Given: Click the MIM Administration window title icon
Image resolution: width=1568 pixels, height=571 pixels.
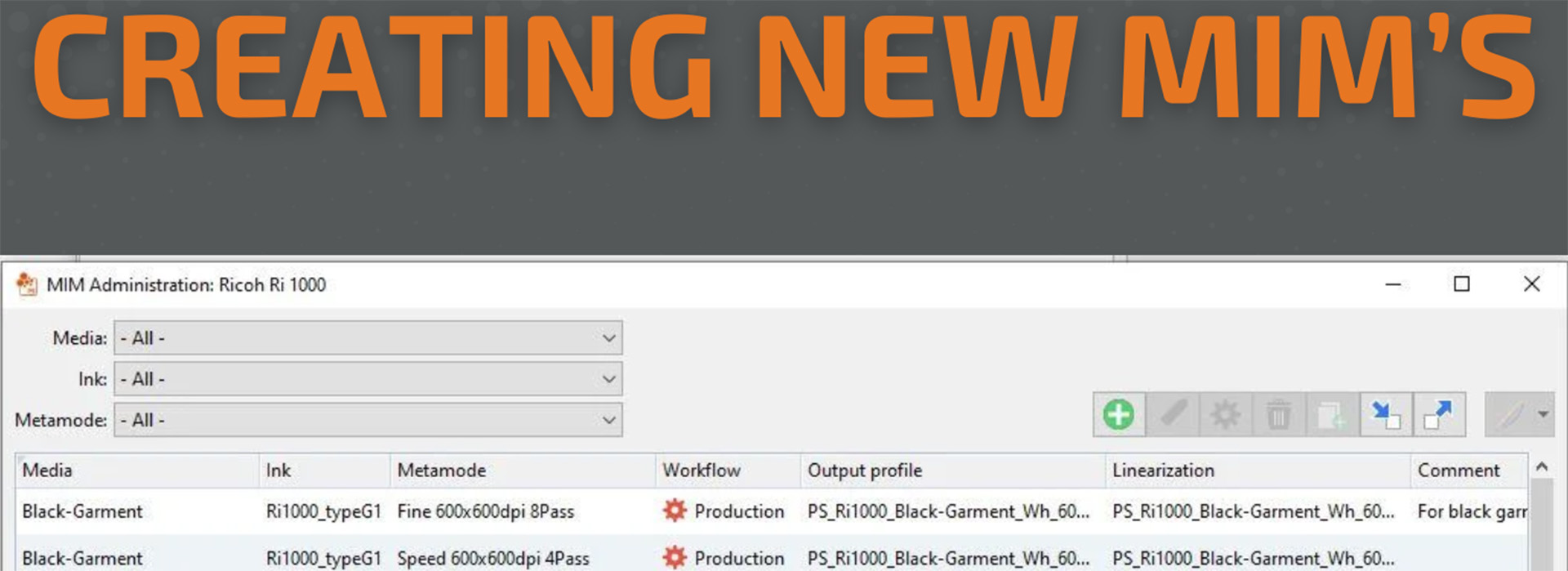Looking at the screenshot, I should tap(27, 284).
